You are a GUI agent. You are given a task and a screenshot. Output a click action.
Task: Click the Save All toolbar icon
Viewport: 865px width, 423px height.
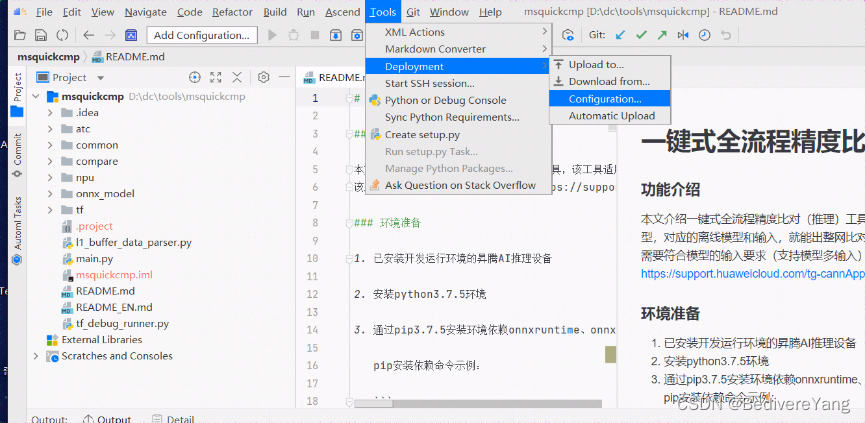click(x=41, y=35)
